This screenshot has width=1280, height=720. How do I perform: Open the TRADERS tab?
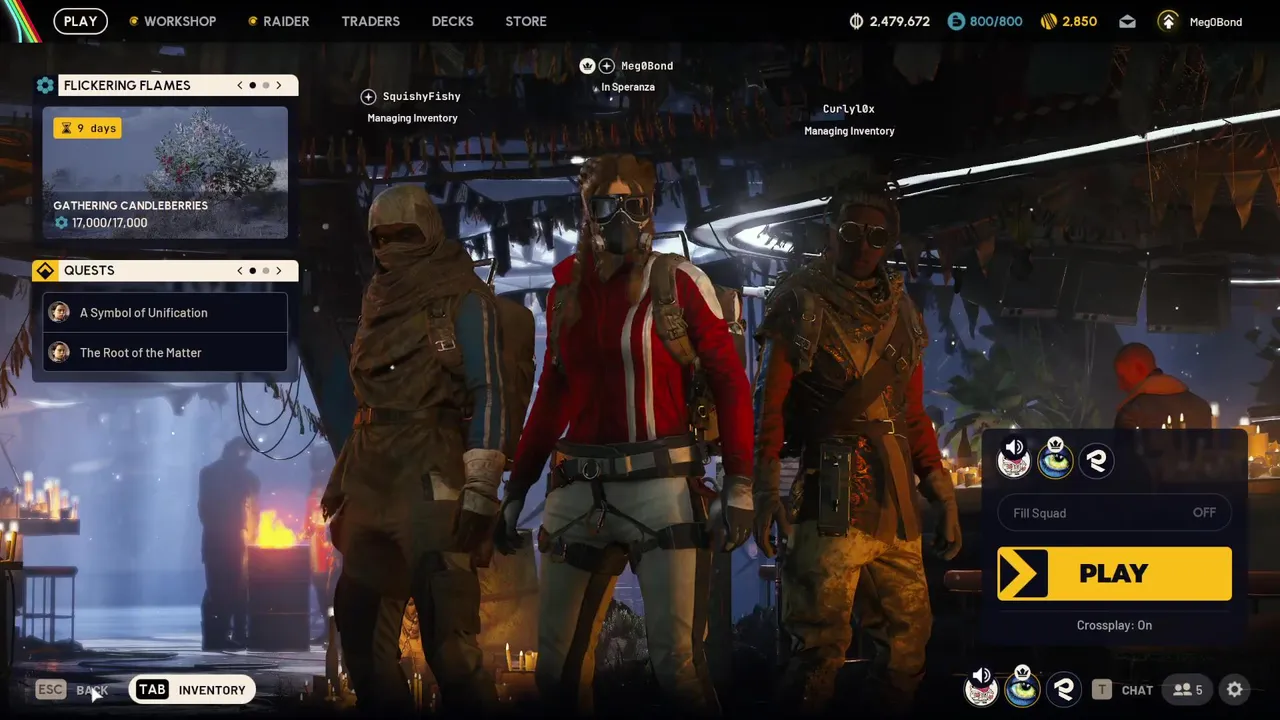point(370,21)
